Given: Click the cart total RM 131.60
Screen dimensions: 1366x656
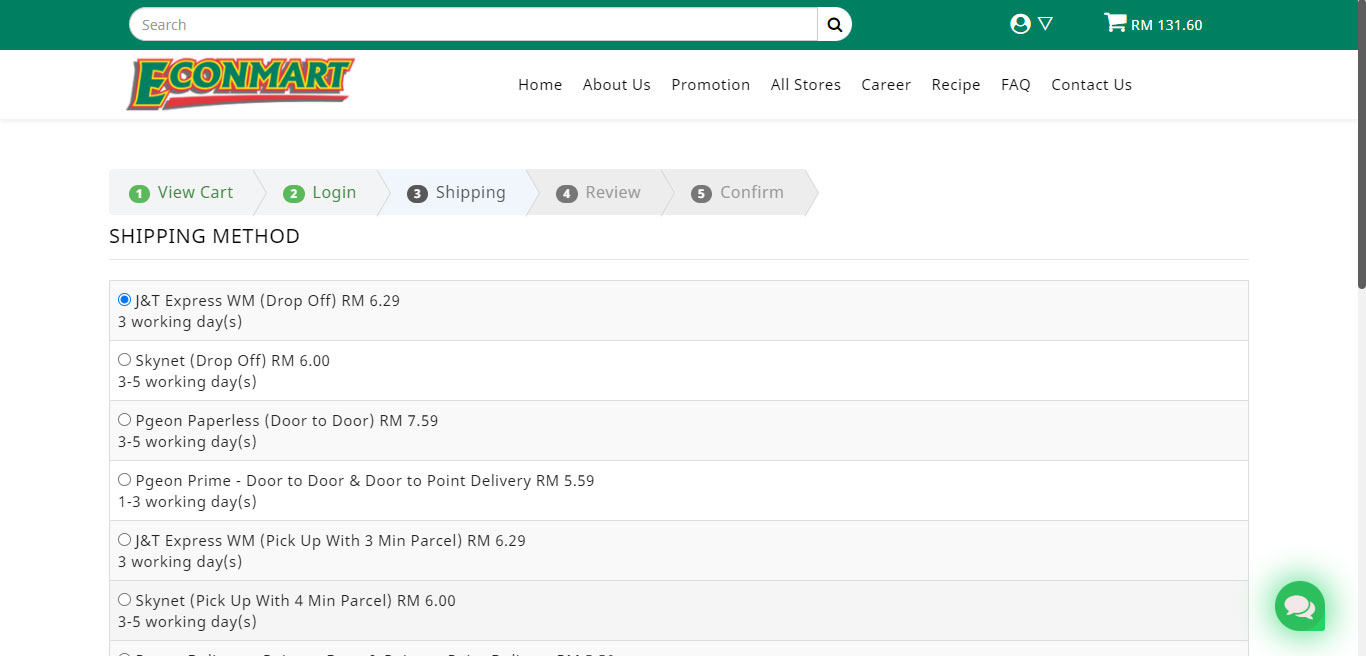Looking at the screenshot, I should (x=1167, y=25).
